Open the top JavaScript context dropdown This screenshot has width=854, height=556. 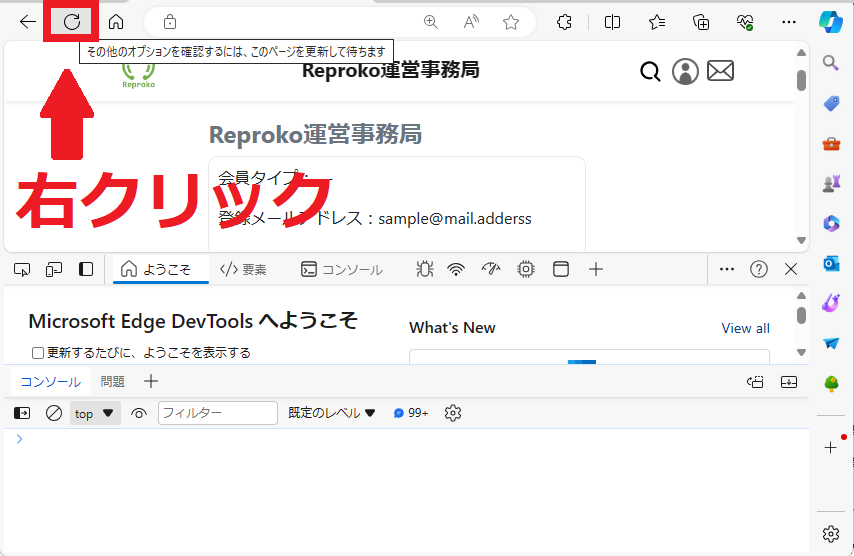tap(95, 413)
